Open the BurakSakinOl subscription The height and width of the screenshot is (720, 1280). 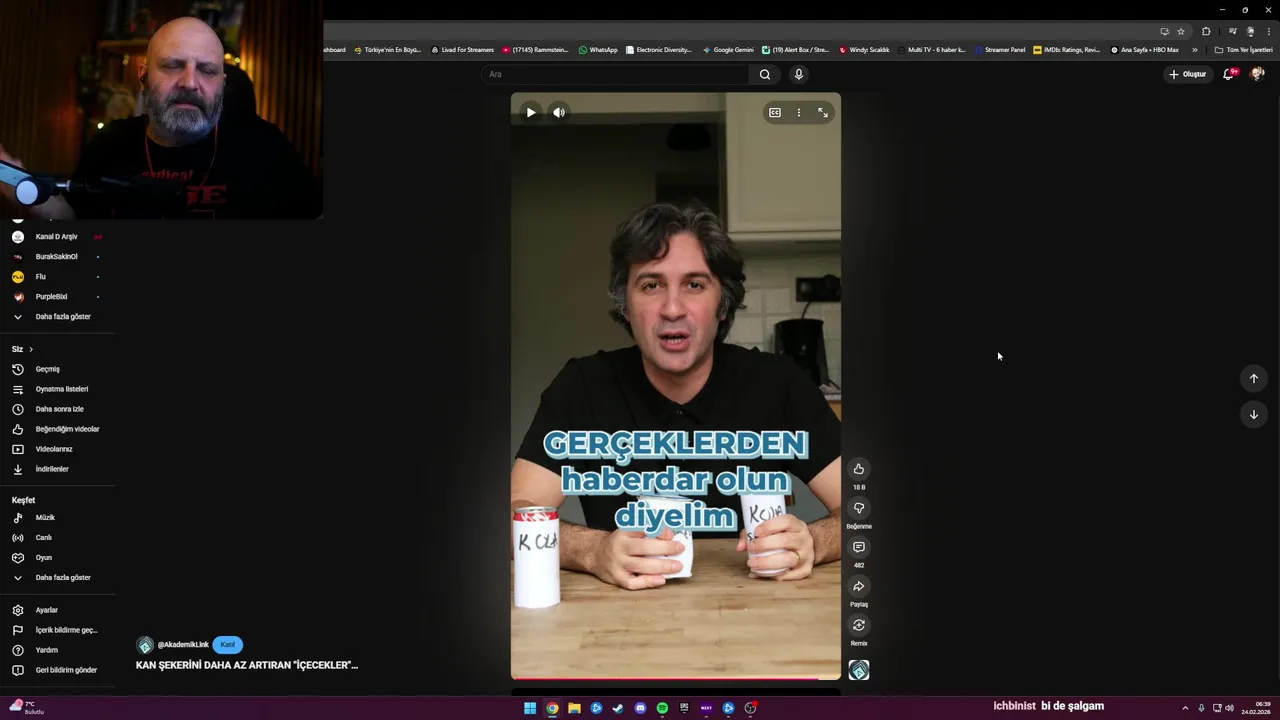tap(57, 257)
